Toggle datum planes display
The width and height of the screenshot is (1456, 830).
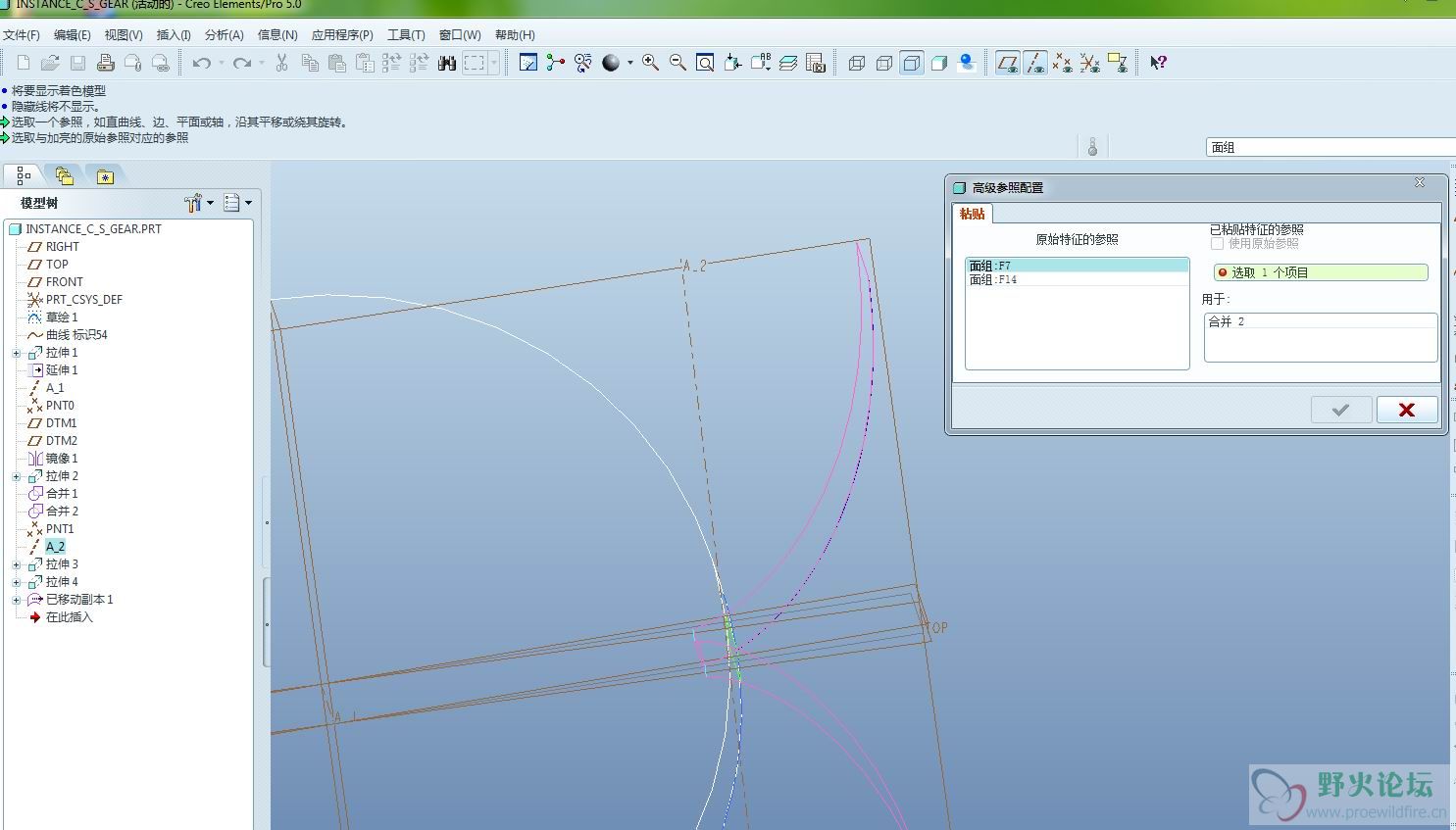pos(1007,63)
